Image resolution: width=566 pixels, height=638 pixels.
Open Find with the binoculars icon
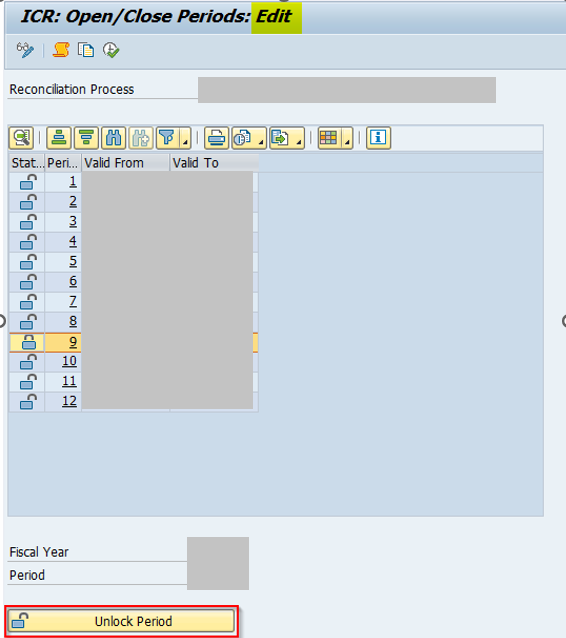pyautogui.click(x=114, y=138)
